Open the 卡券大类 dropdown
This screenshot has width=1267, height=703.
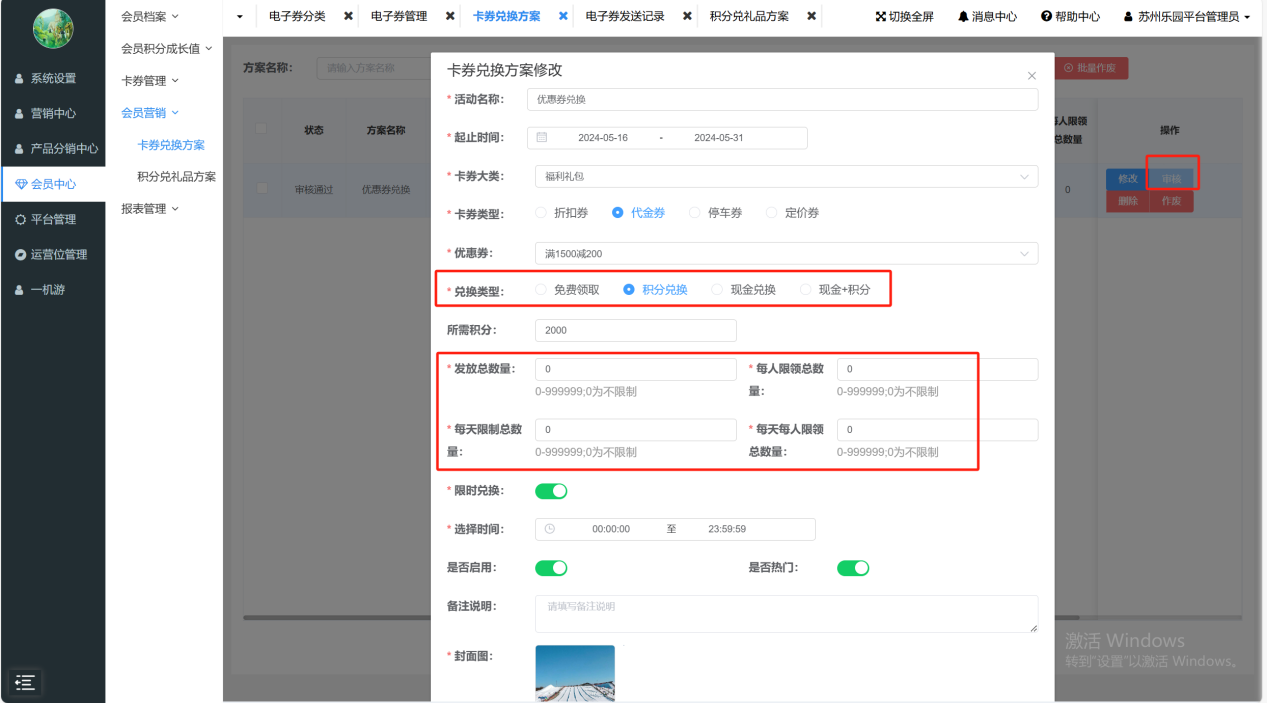pos(786,176)
